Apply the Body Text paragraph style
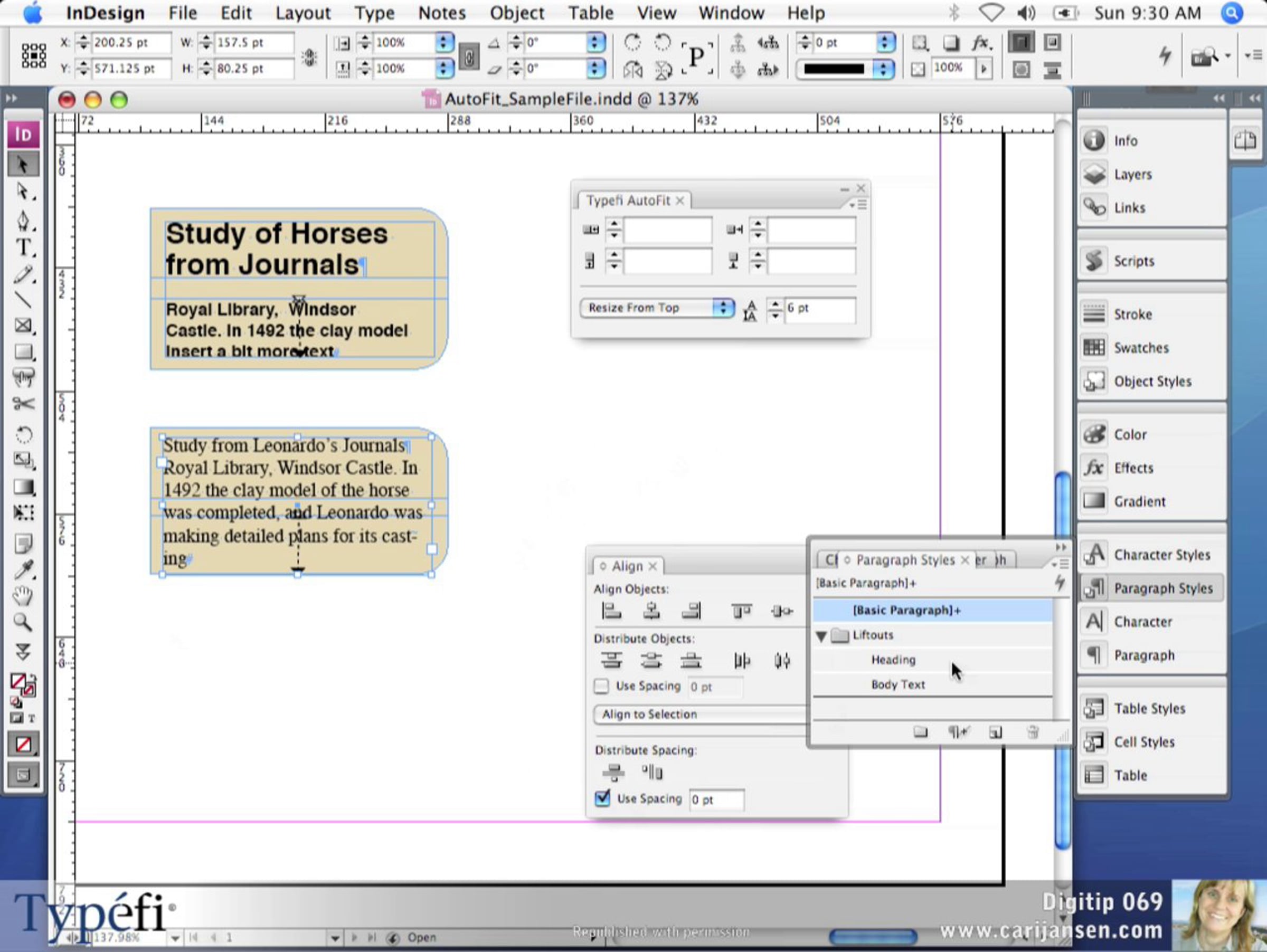This screenshot has width=1267, height=952. (897, 684)
